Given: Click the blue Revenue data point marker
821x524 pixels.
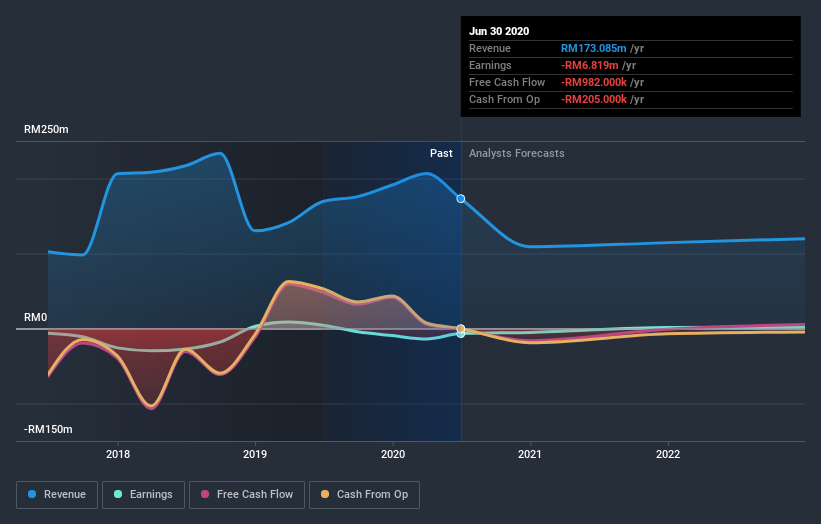Looking at the screenshot, I should (461, 199).
